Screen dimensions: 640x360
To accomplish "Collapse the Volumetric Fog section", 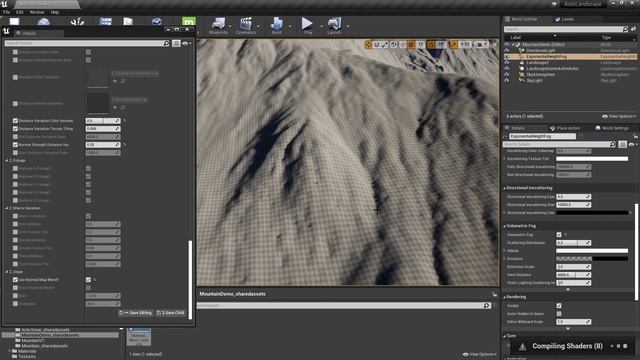I will (x=504, y=226).
